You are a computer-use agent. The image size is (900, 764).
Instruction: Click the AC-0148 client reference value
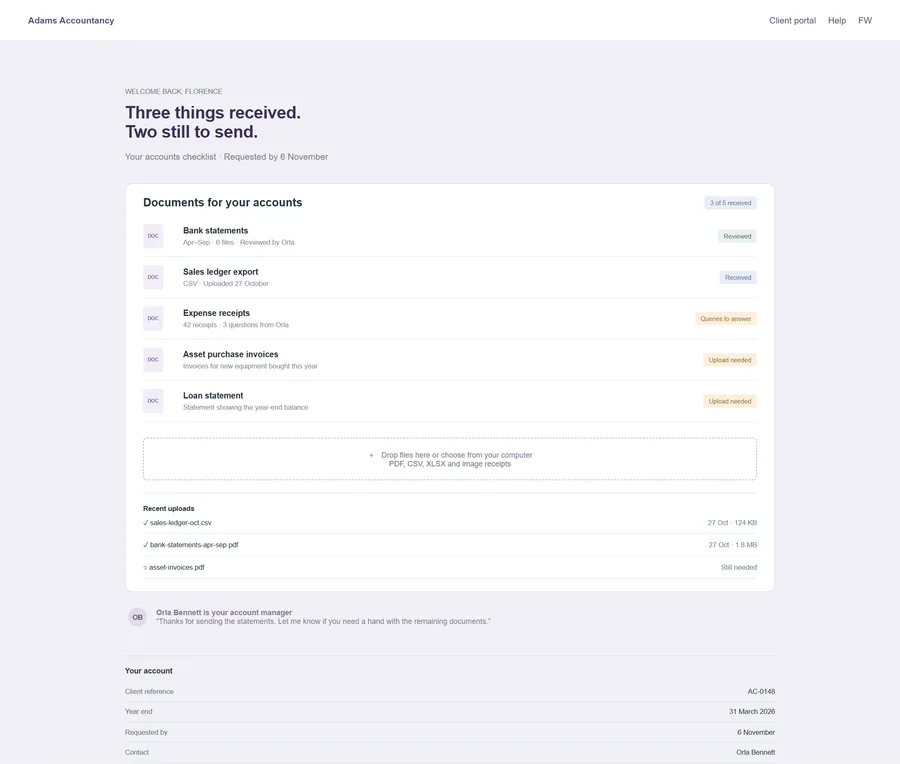point(761,692)
